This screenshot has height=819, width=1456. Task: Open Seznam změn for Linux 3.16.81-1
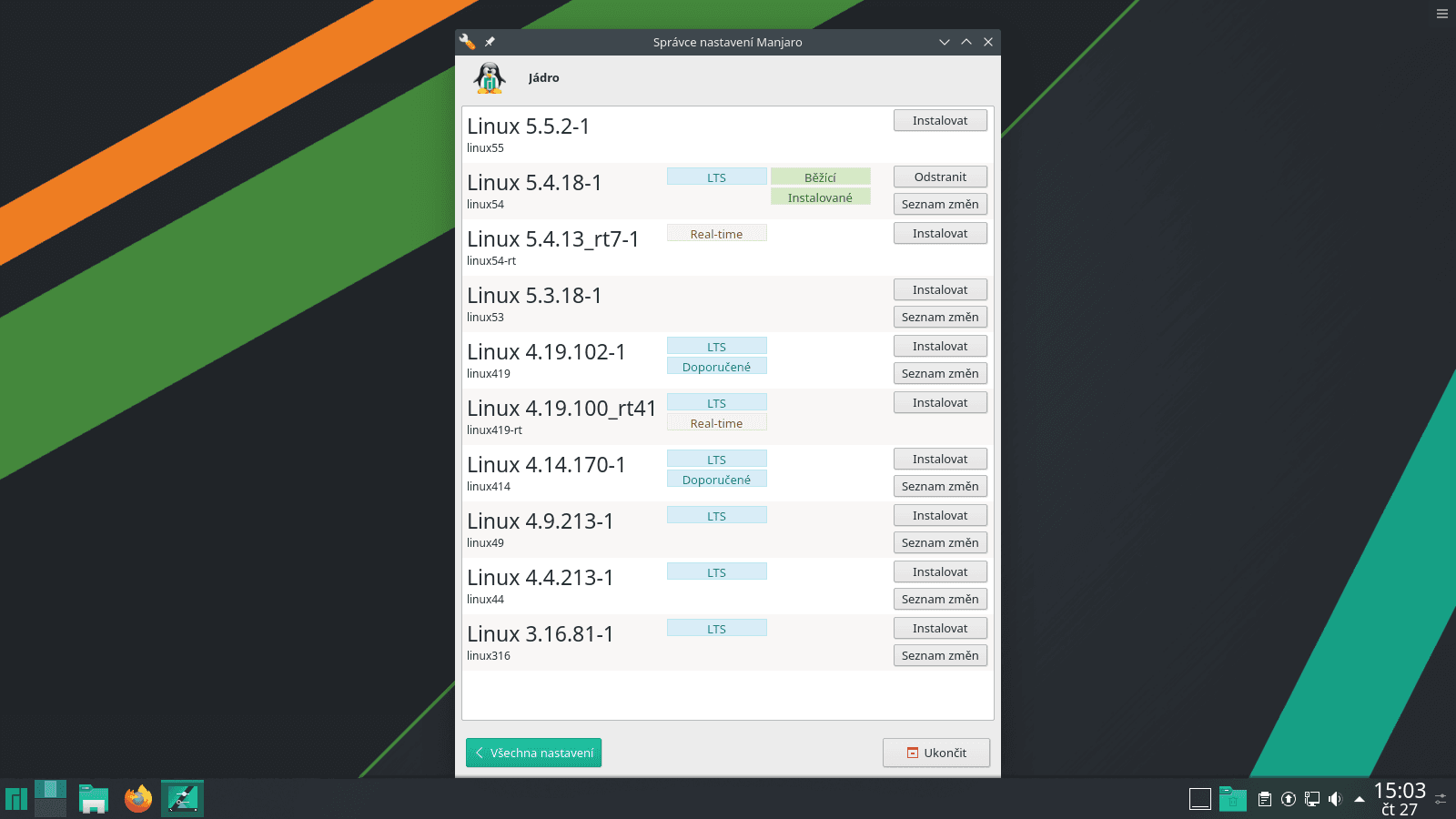click(940, 656)
